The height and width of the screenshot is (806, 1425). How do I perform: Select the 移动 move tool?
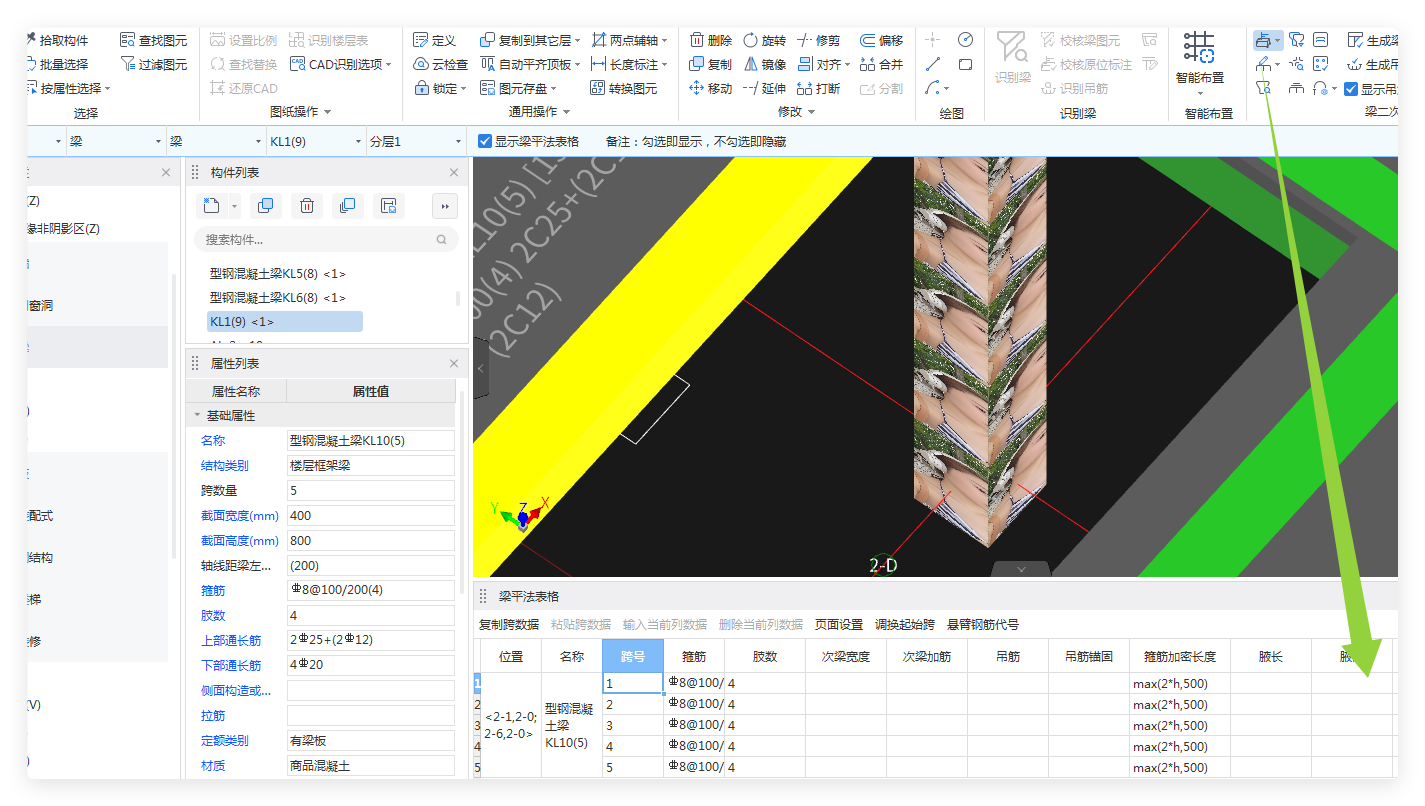coord(711,88)
